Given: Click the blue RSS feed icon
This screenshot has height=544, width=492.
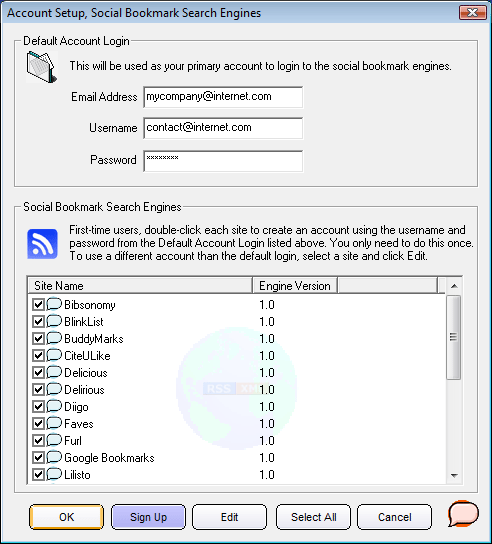Looking at the screenshot, I should (x=42, y=244).
